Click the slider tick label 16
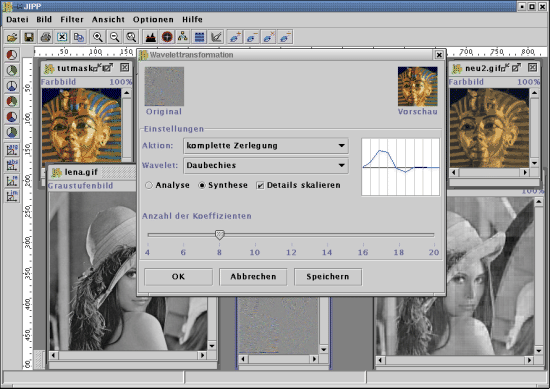This screenshot has height=389, width=550. tap(363, 252)
